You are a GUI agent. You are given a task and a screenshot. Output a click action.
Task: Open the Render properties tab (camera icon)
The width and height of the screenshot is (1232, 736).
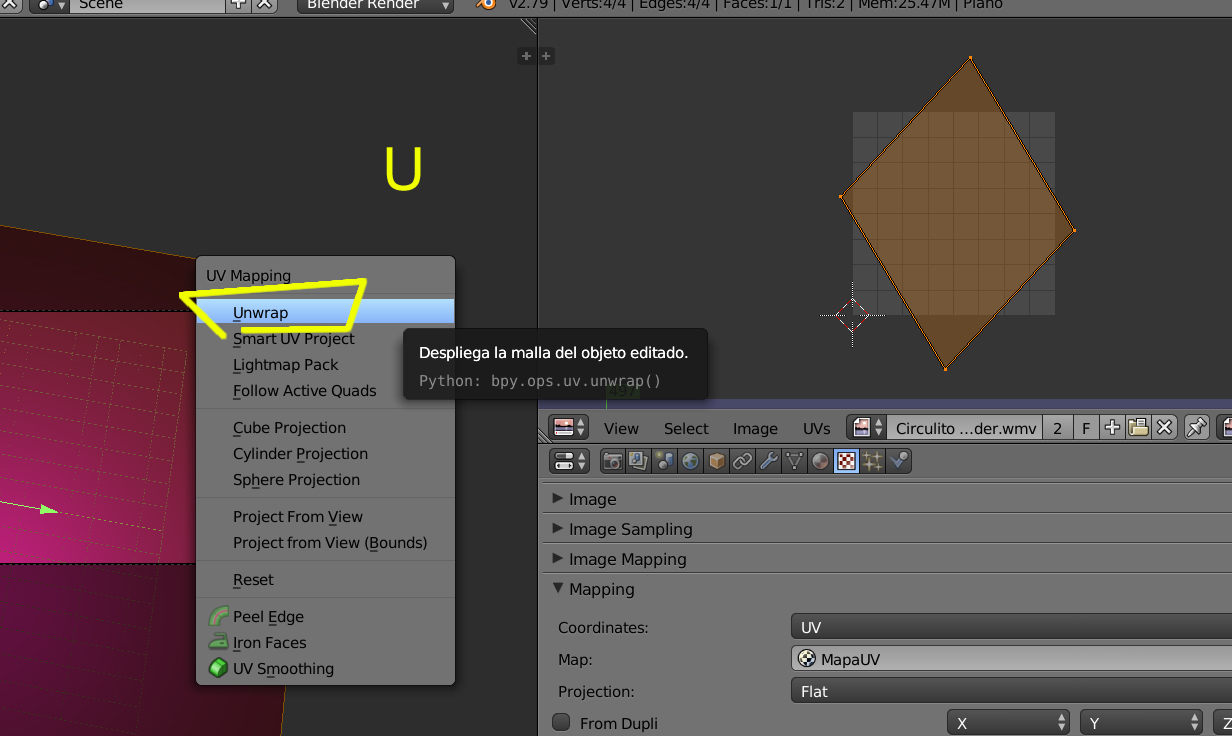tap(612, 461)
